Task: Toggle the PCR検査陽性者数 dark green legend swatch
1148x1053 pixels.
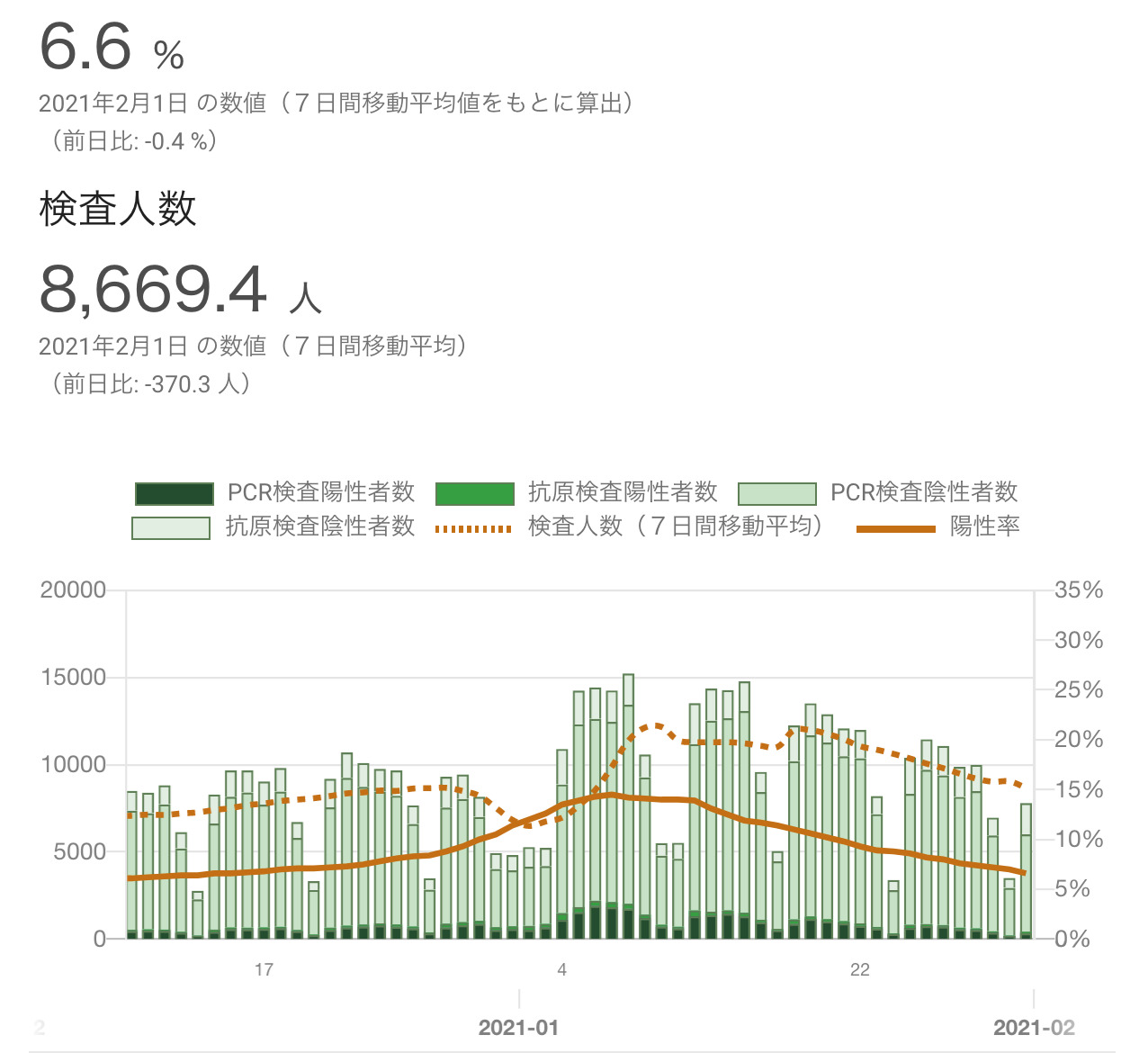Action: coord(174,493)
